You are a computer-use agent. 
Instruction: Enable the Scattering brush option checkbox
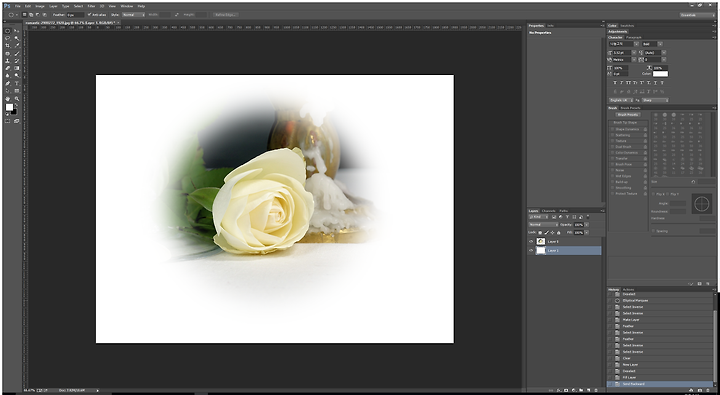click(x=612, y=135)
